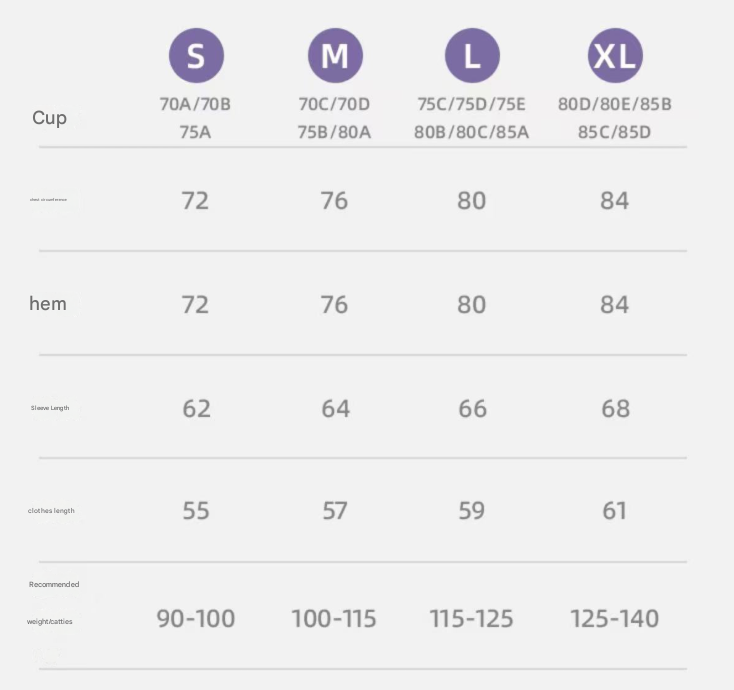The width and height of the screenshot is (734, 690).
Task: Click the purple S size badge
Action: [x=196, y=56]
